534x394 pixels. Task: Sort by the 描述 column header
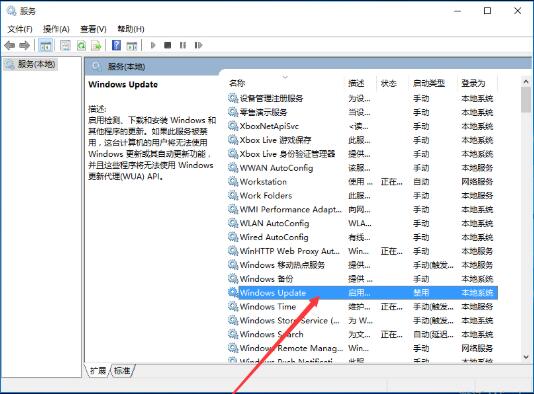(357, 83)
